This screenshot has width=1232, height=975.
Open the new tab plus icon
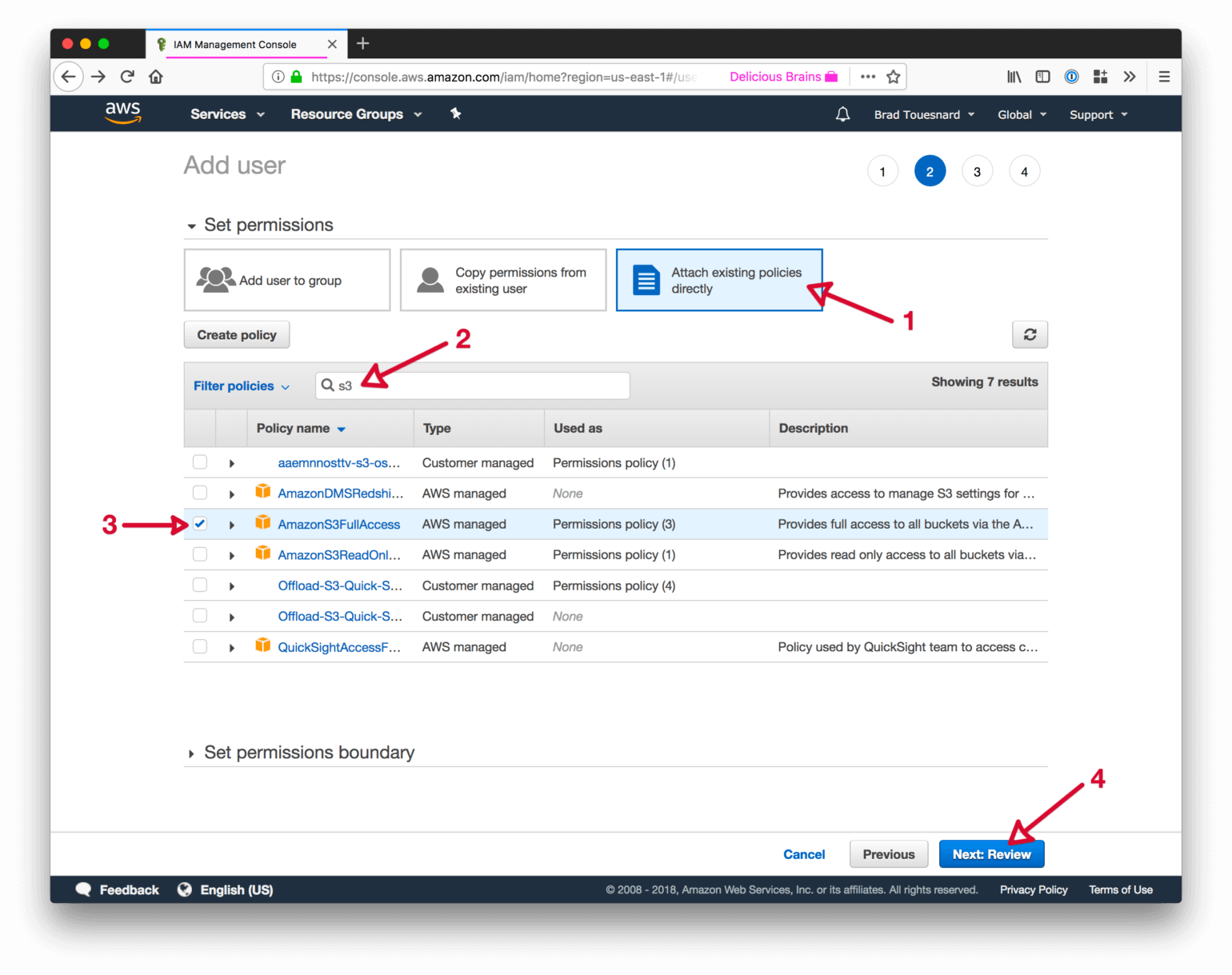[x=362, y=44]
